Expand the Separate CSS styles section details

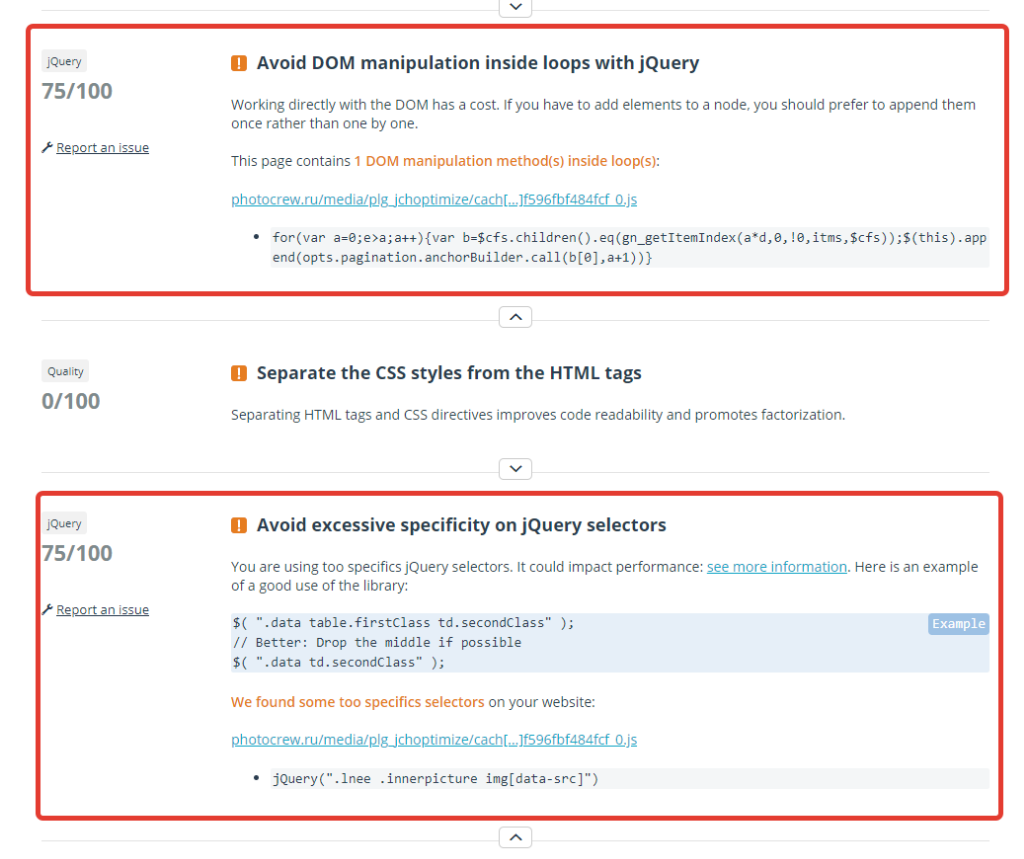[x=515, y=468]
